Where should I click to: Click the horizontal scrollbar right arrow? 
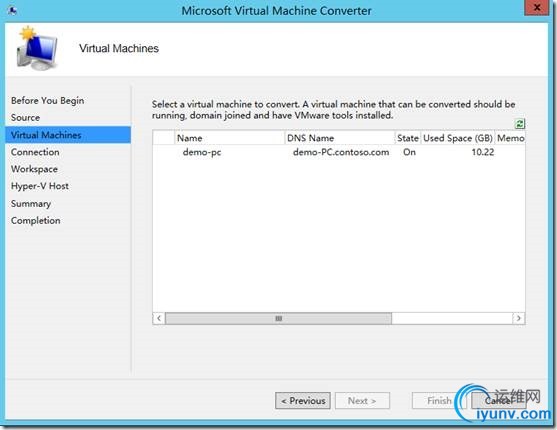point(519,318)
